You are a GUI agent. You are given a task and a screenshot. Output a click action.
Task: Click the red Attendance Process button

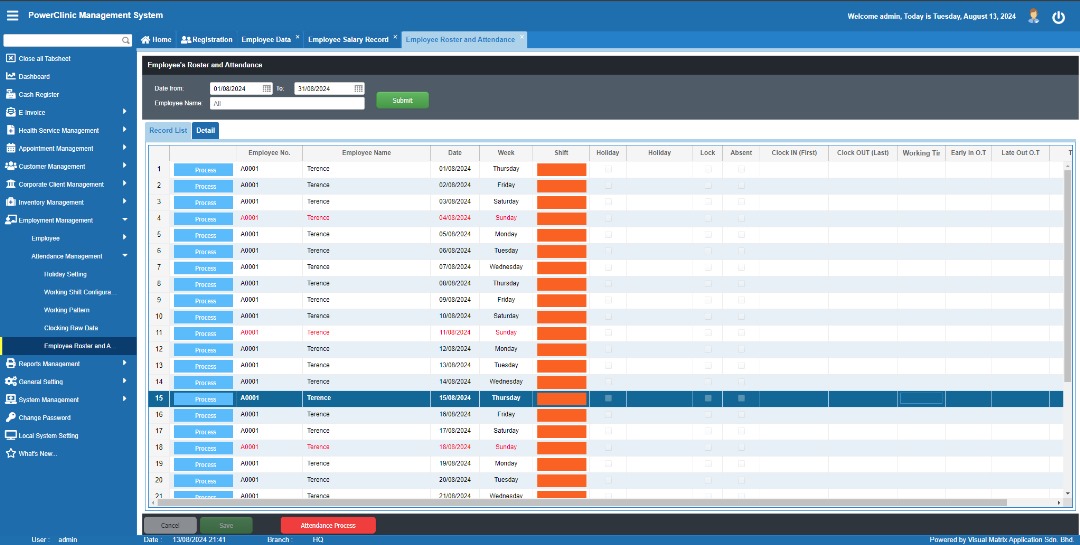328,525
